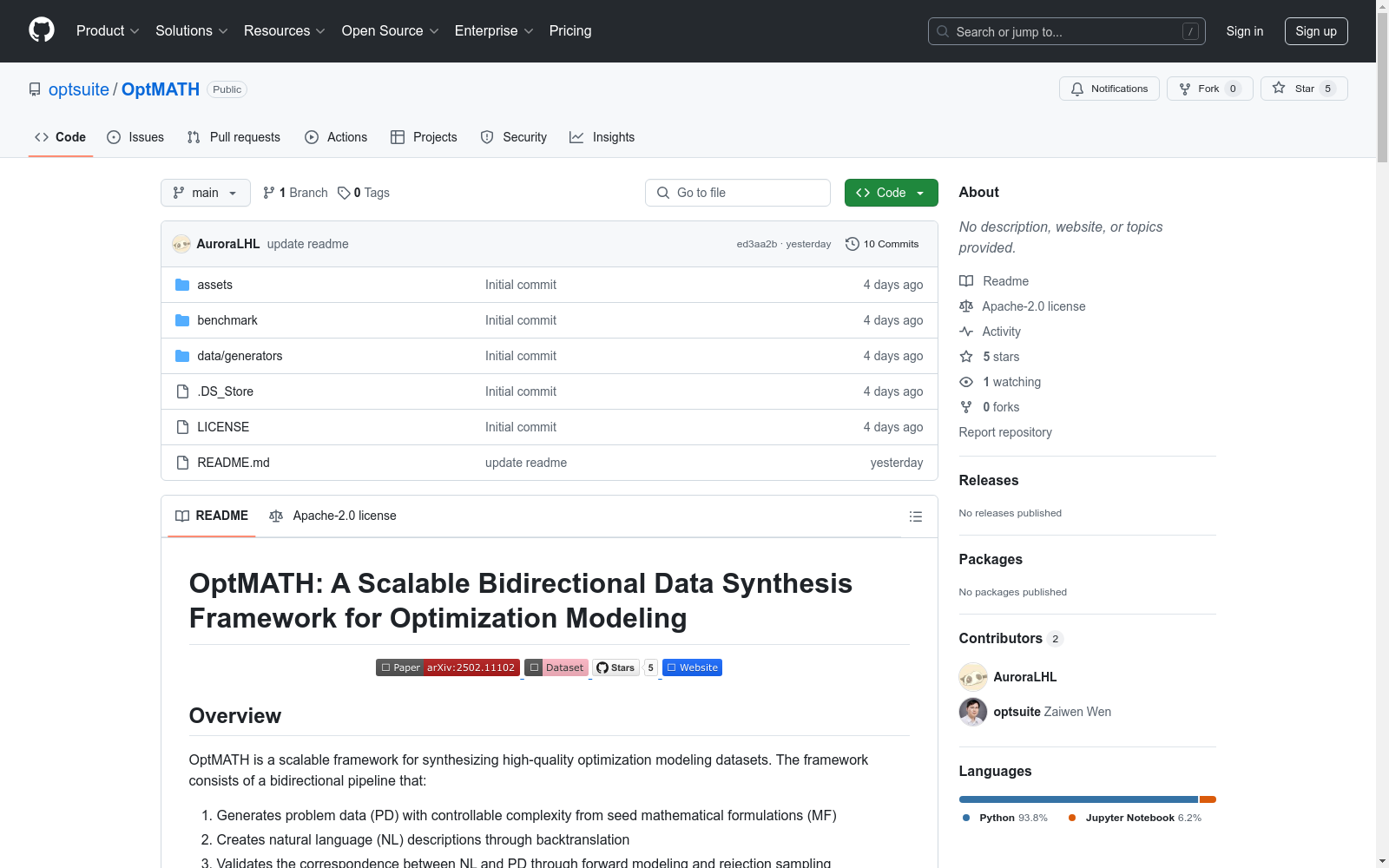
Task: Switch to the Actions tab
Action: (336, 137)
